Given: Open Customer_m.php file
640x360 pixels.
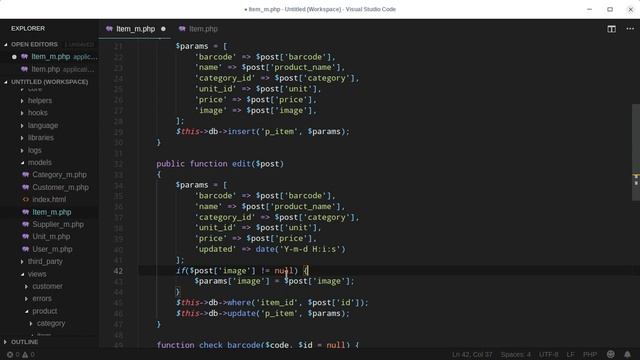Looking at the screenshot, I should [60, 187].
